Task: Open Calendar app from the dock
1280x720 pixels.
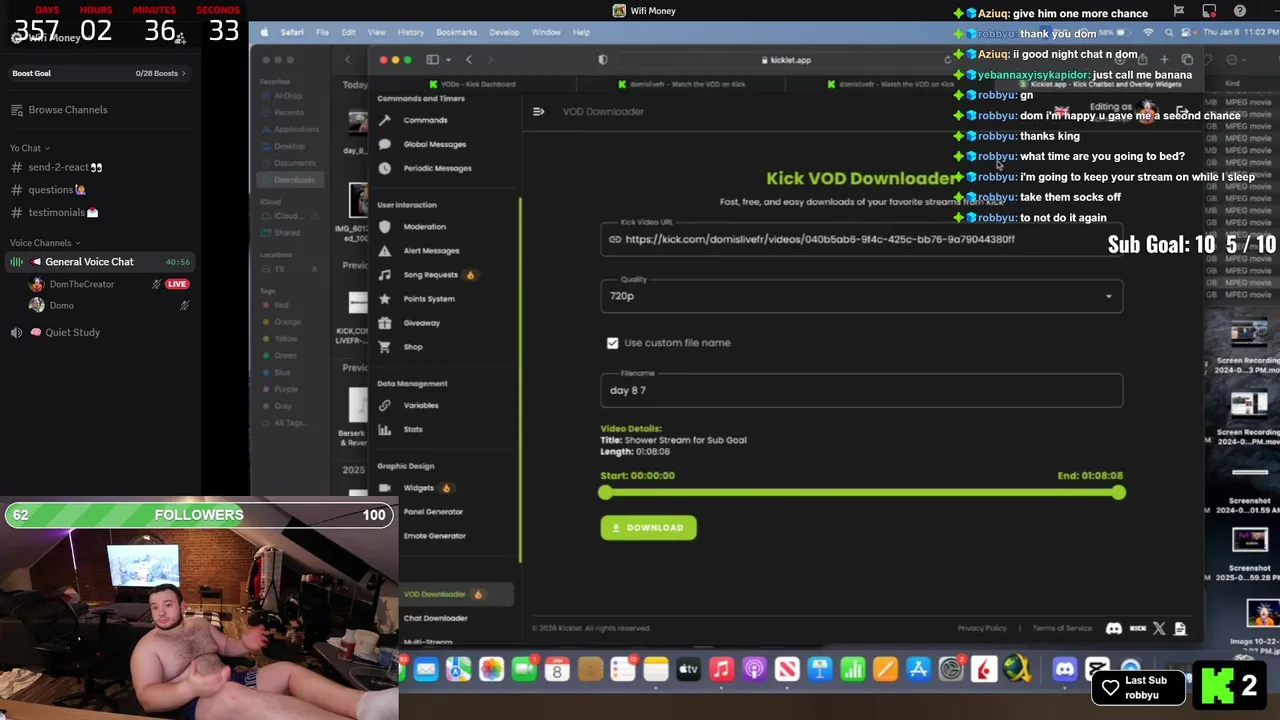Action: click(x=557, y=669)
